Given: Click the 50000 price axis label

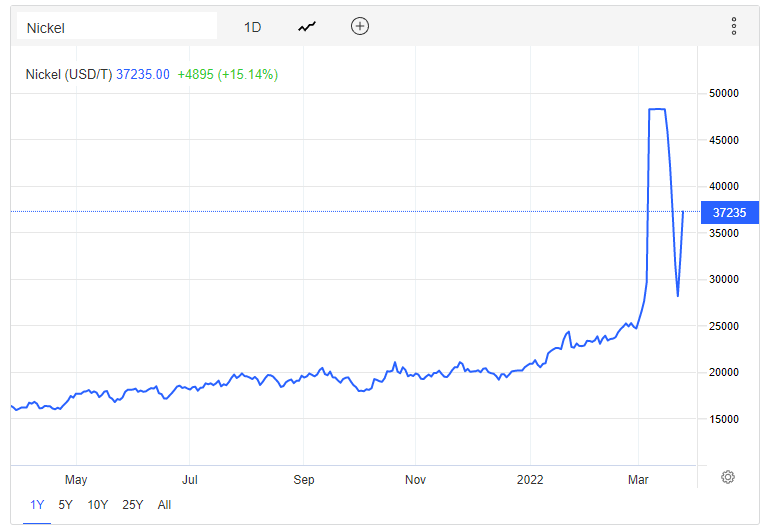Looking at the screenshot, I should (724, 93).
